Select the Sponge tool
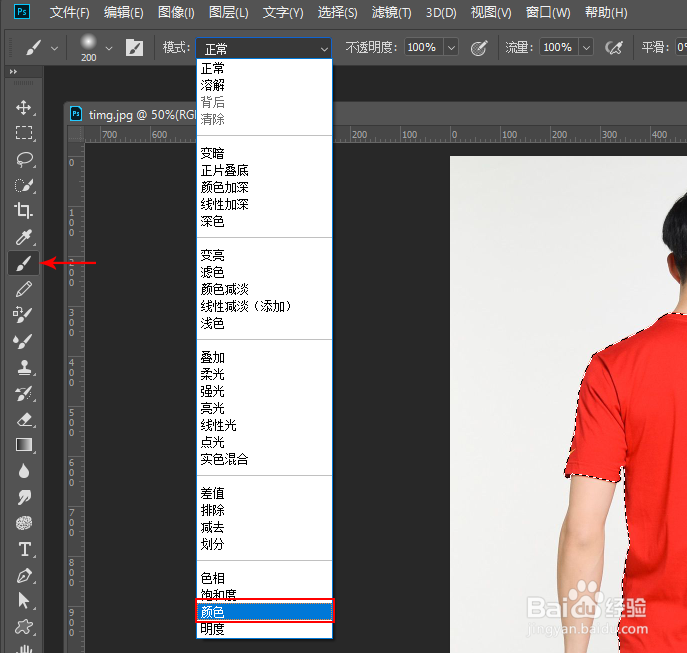687x653 pixels. tap(24, 523)
